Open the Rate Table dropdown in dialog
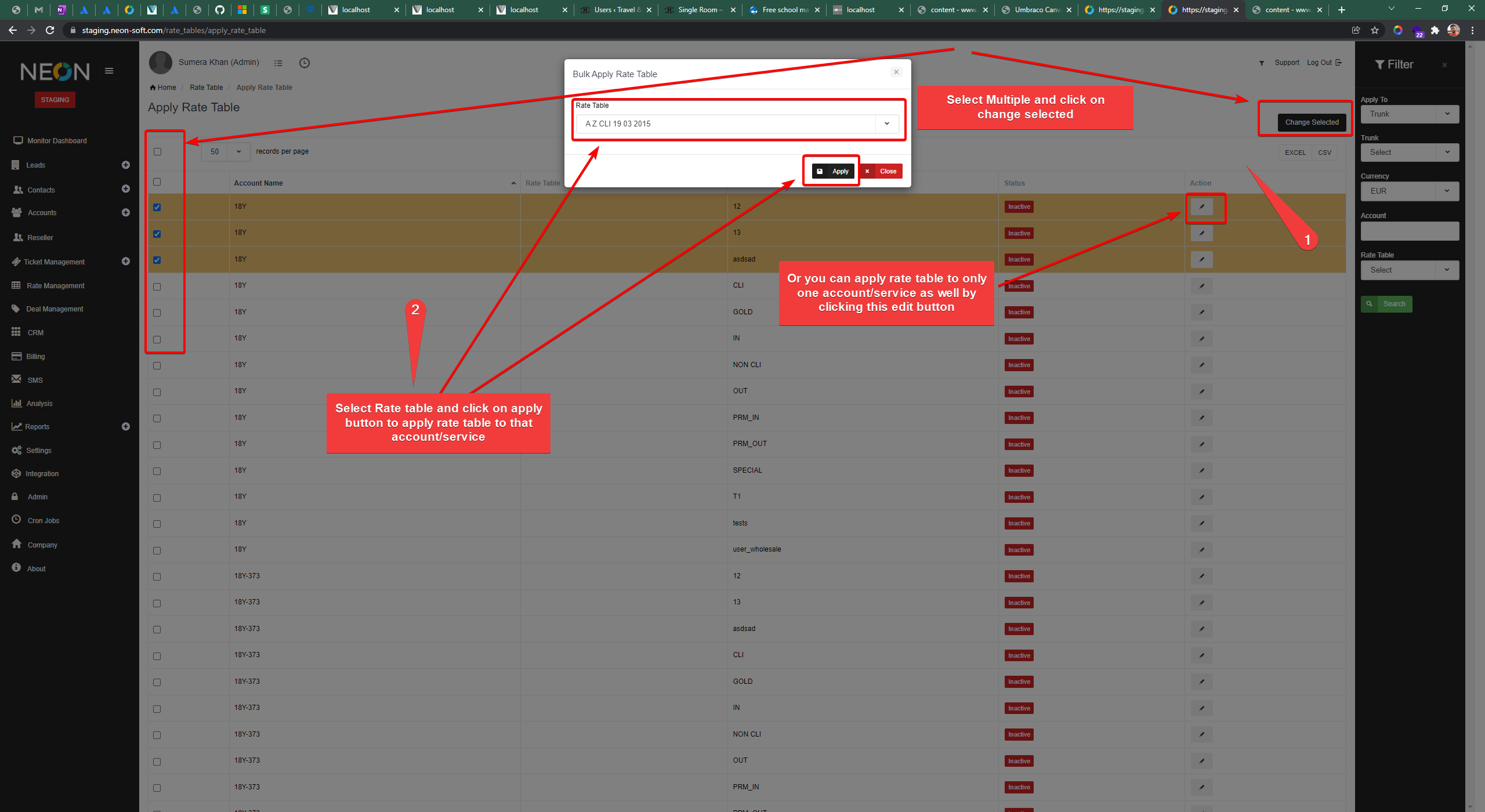1485x812 pixels. (737, 124)
